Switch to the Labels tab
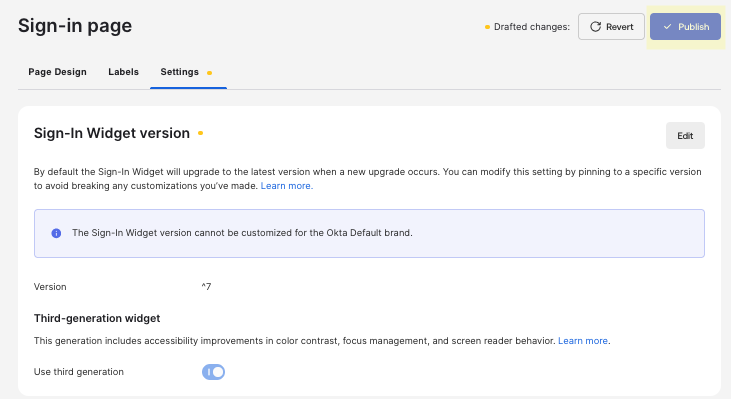731x399 pixels. (124, 72)
